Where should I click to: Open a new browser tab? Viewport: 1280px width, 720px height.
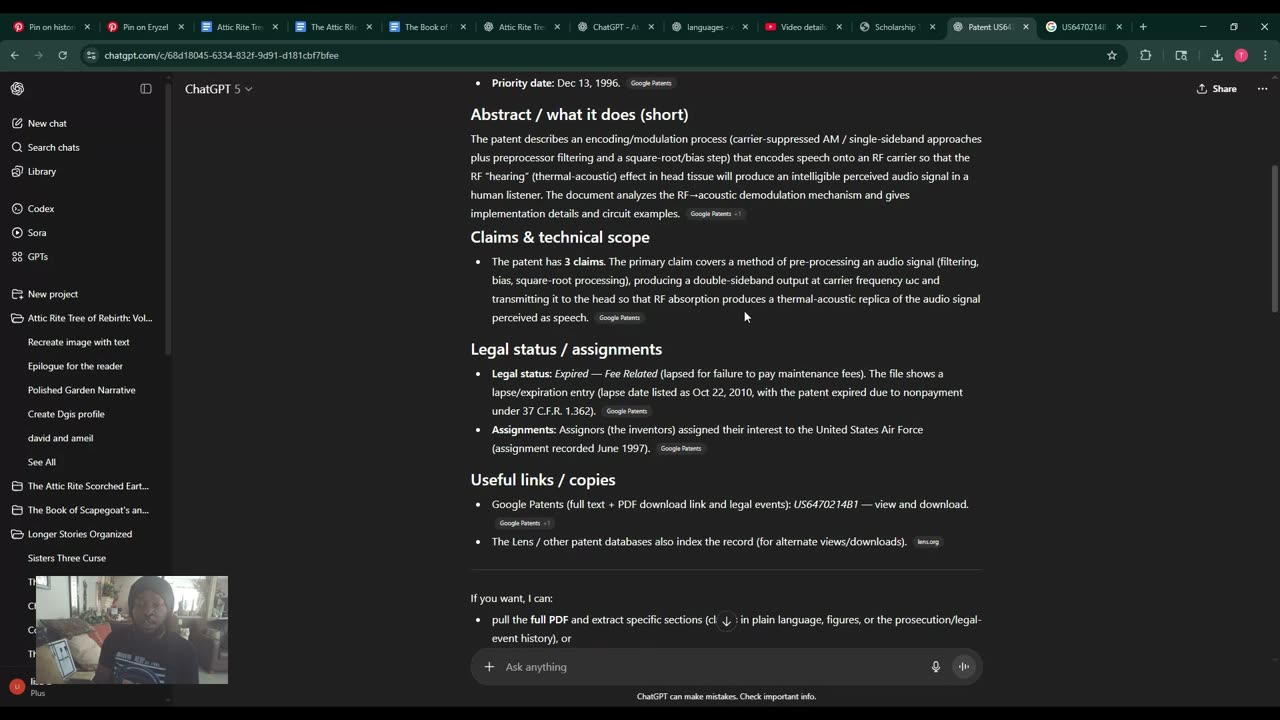[1143, 27]
